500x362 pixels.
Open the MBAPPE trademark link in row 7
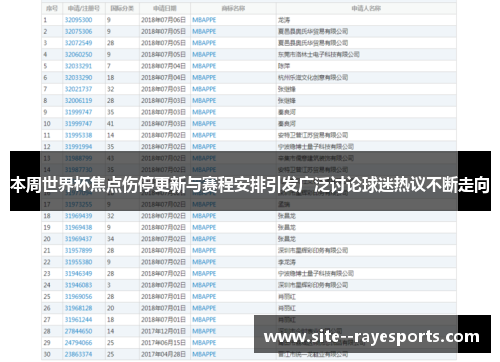click(204, 89)
